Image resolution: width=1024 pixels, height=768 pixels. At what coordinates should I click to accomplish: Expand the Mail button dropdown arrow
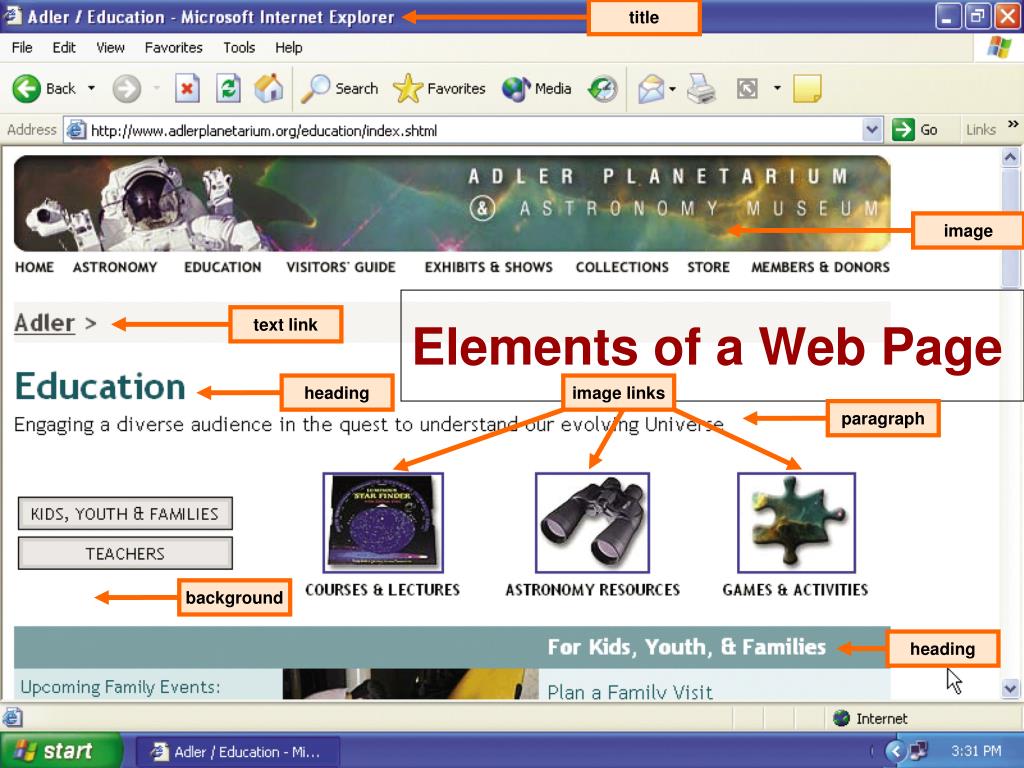point(673,88)
